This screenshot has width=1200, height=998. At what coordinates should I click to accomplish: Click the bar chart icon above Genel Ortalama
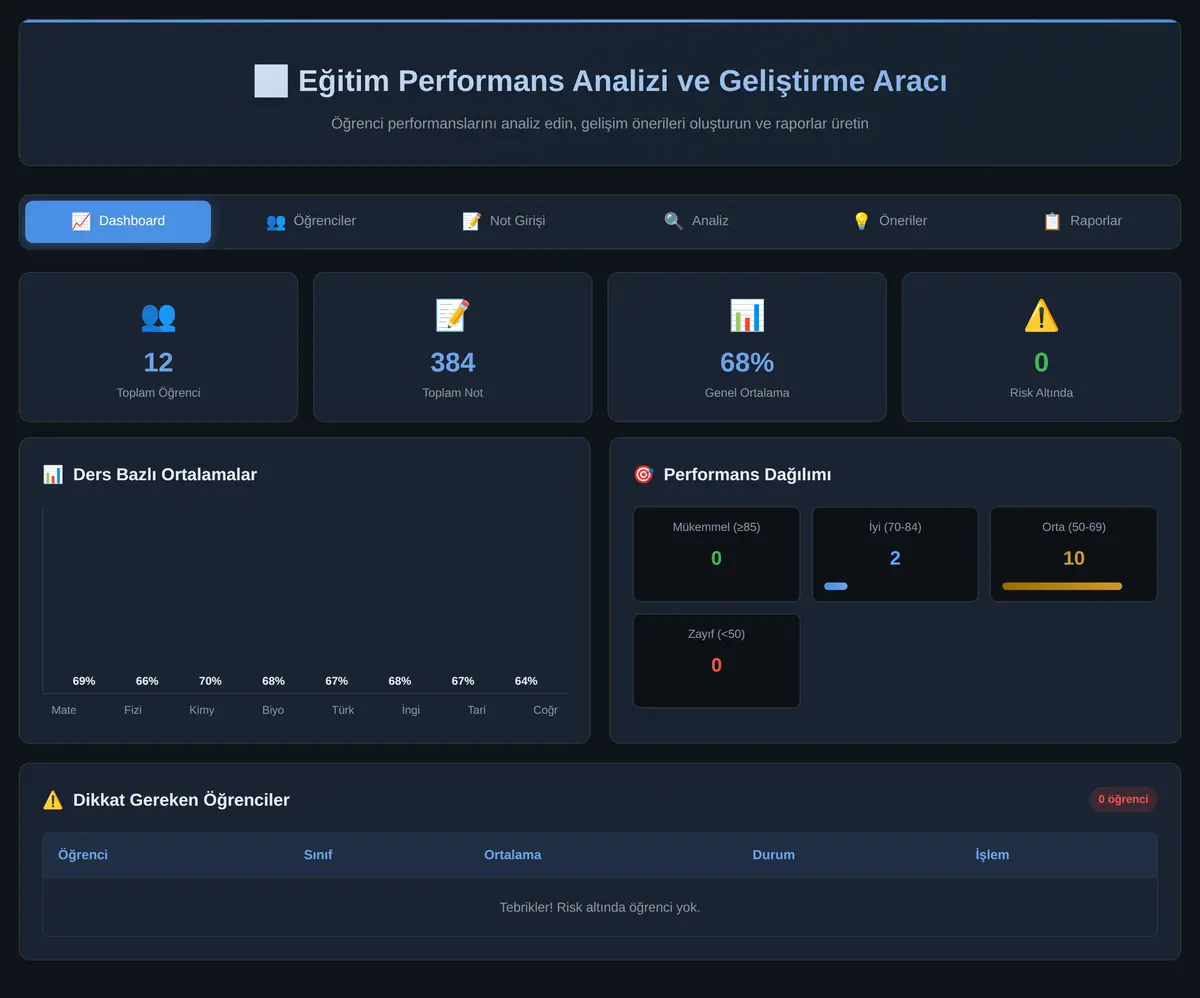click(x=747, y=316)
